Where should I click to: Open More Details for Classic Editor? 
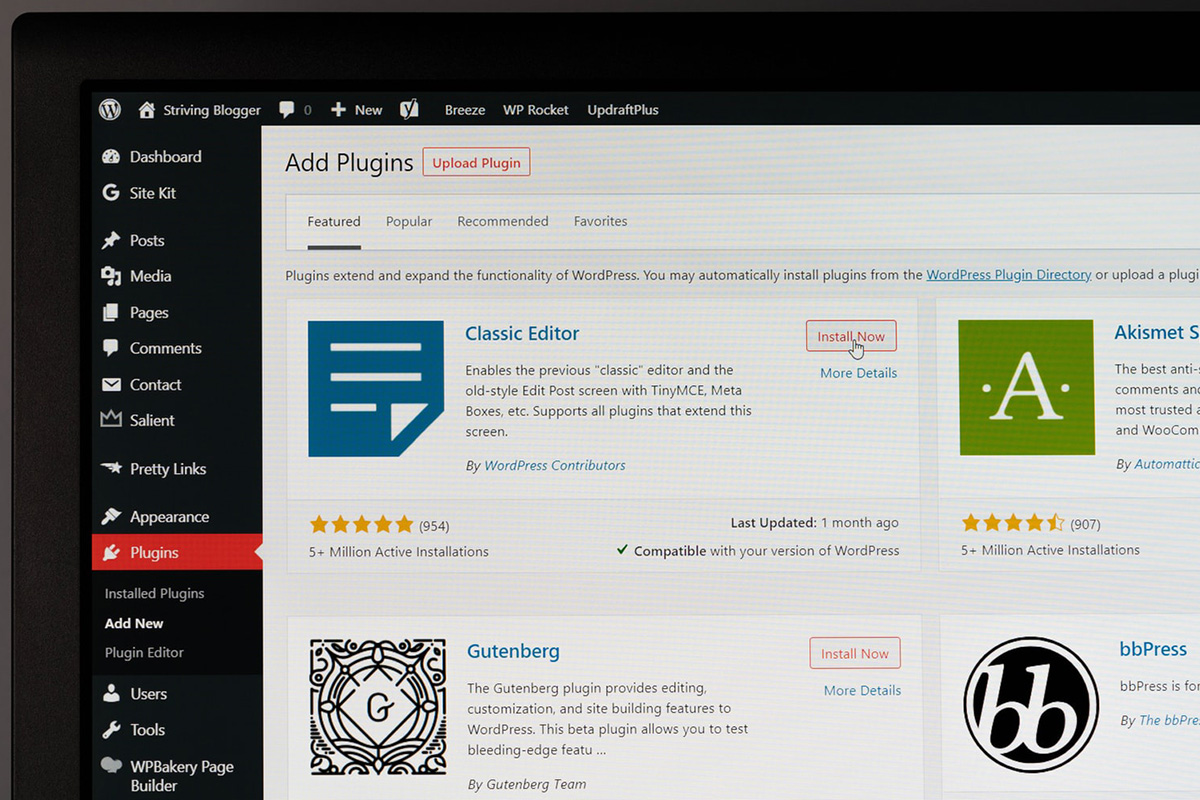(859, 373)
